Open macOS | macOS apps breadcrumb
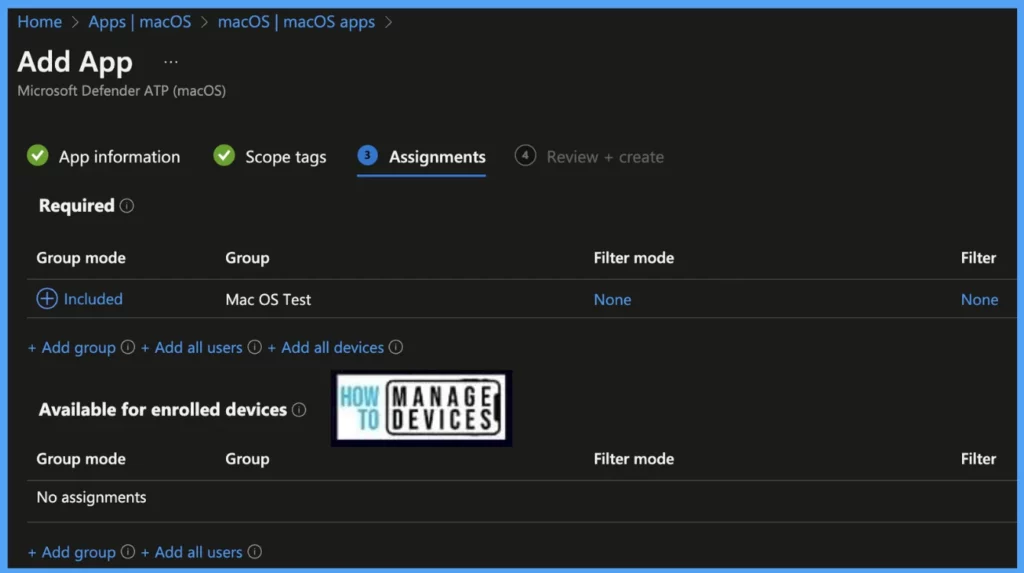Image resolution: width=1024 pixels, height=573 pixels. click(296, 22)
